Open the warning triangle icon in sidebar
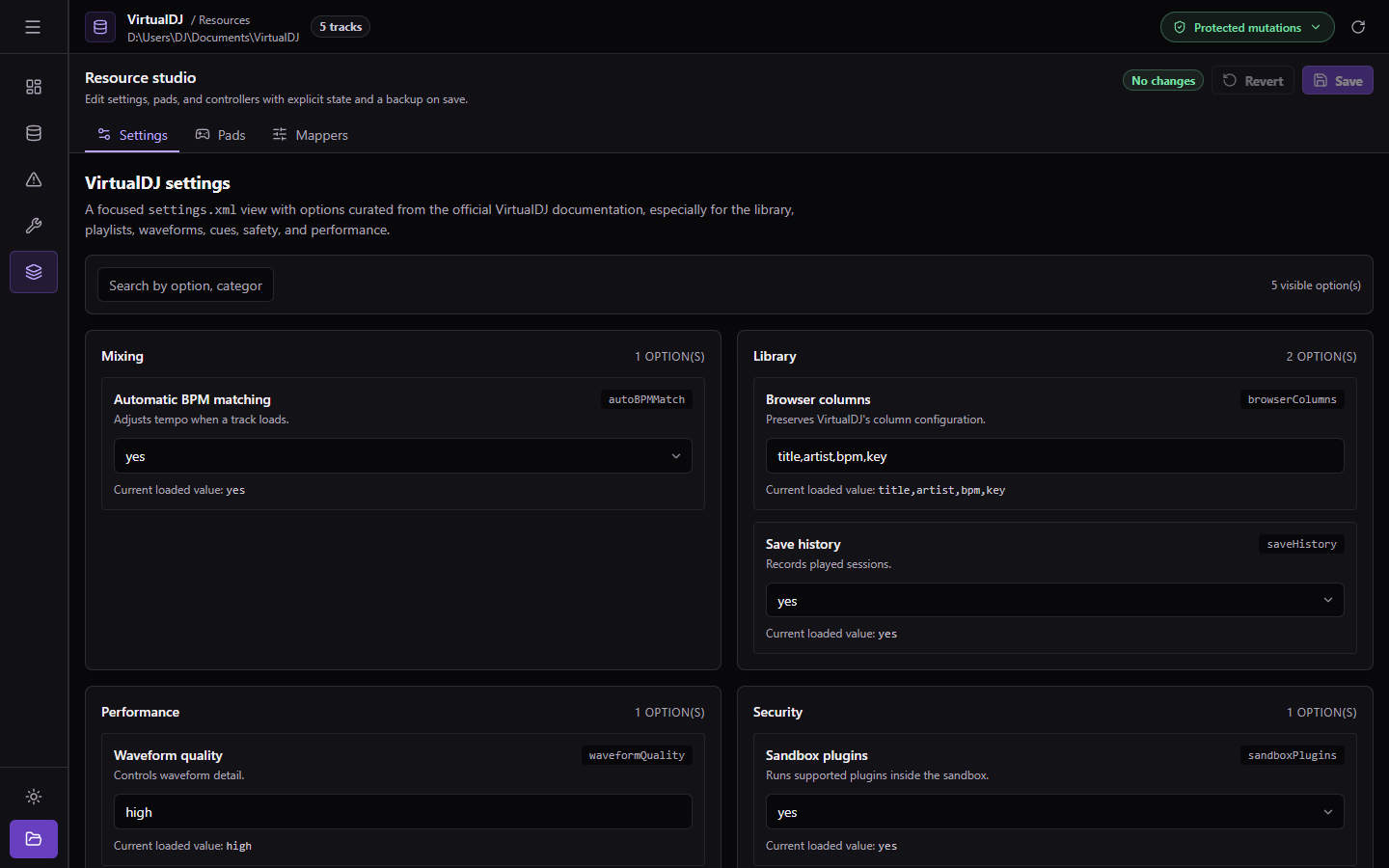 click(34, 179)
